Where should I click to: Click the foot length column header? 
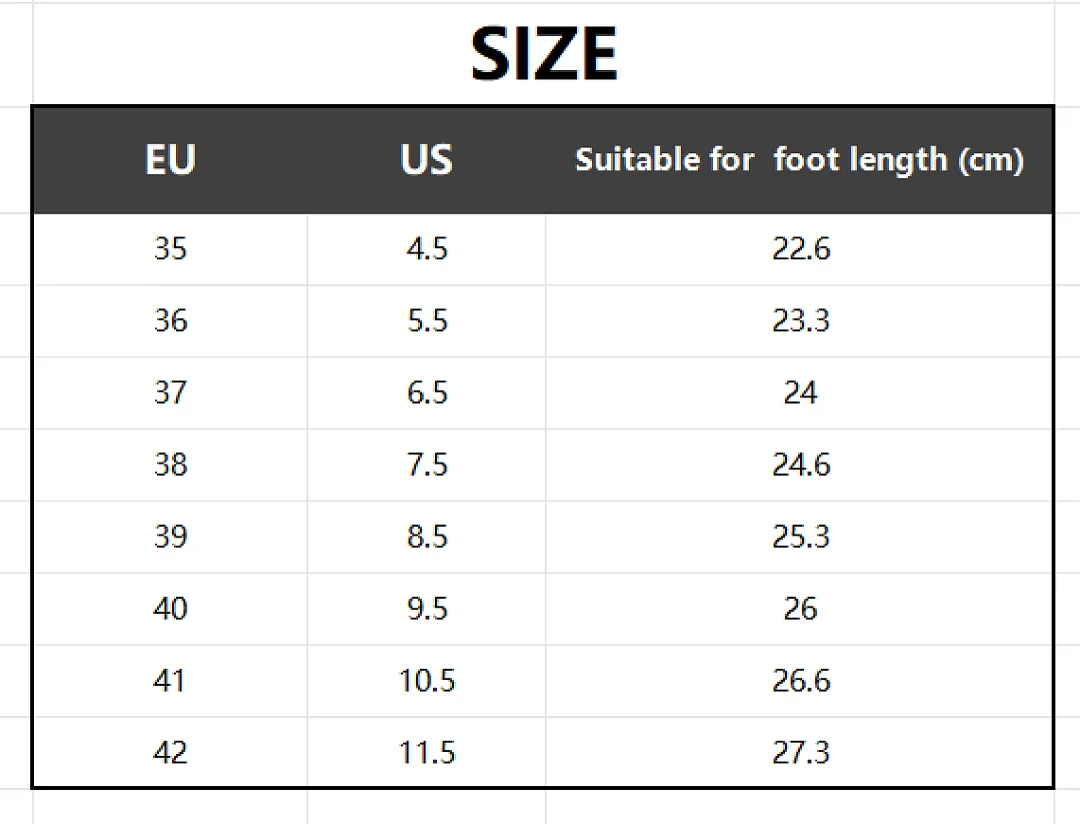click(x=800, y=160)
